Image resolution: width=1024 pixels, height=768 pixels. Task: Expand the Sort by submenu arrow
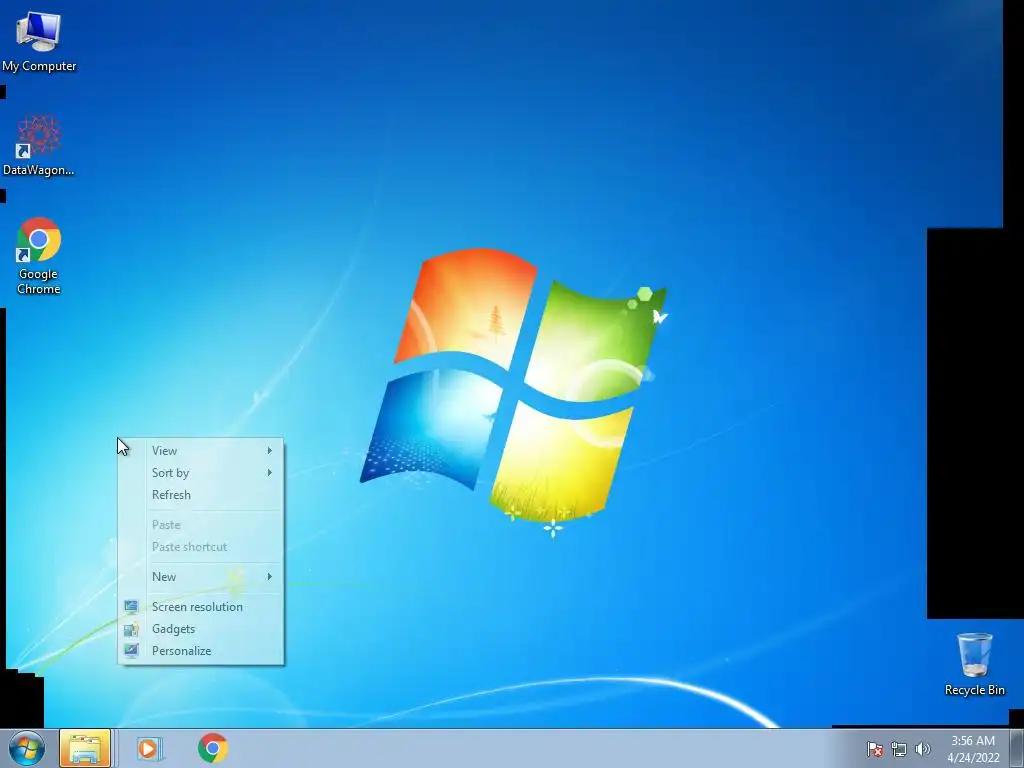pyautogui.click(x=269, y=473)
